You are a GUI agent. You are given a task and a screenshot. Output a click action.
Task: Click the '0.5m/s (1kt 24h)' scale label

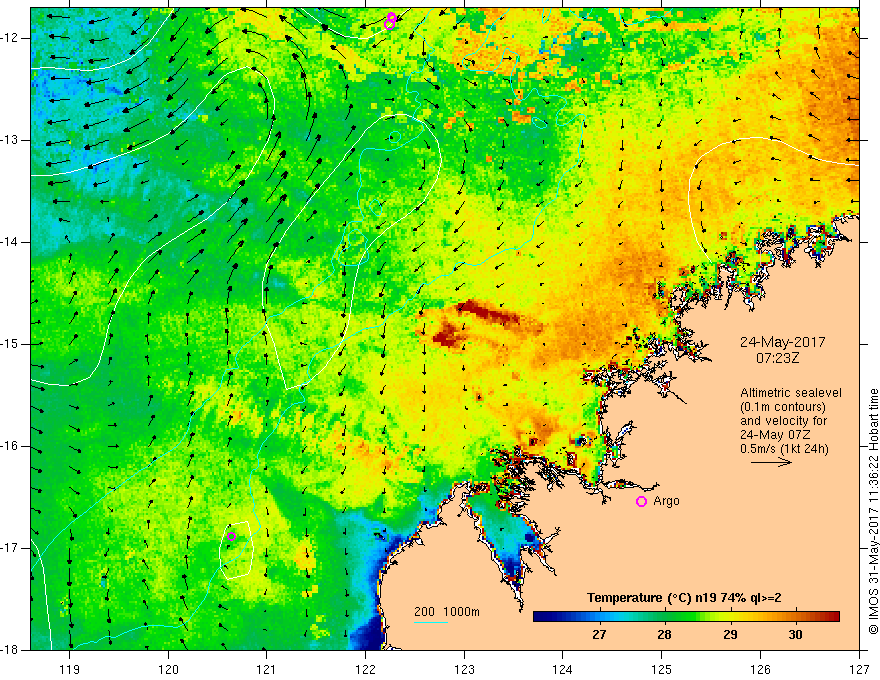784,449
